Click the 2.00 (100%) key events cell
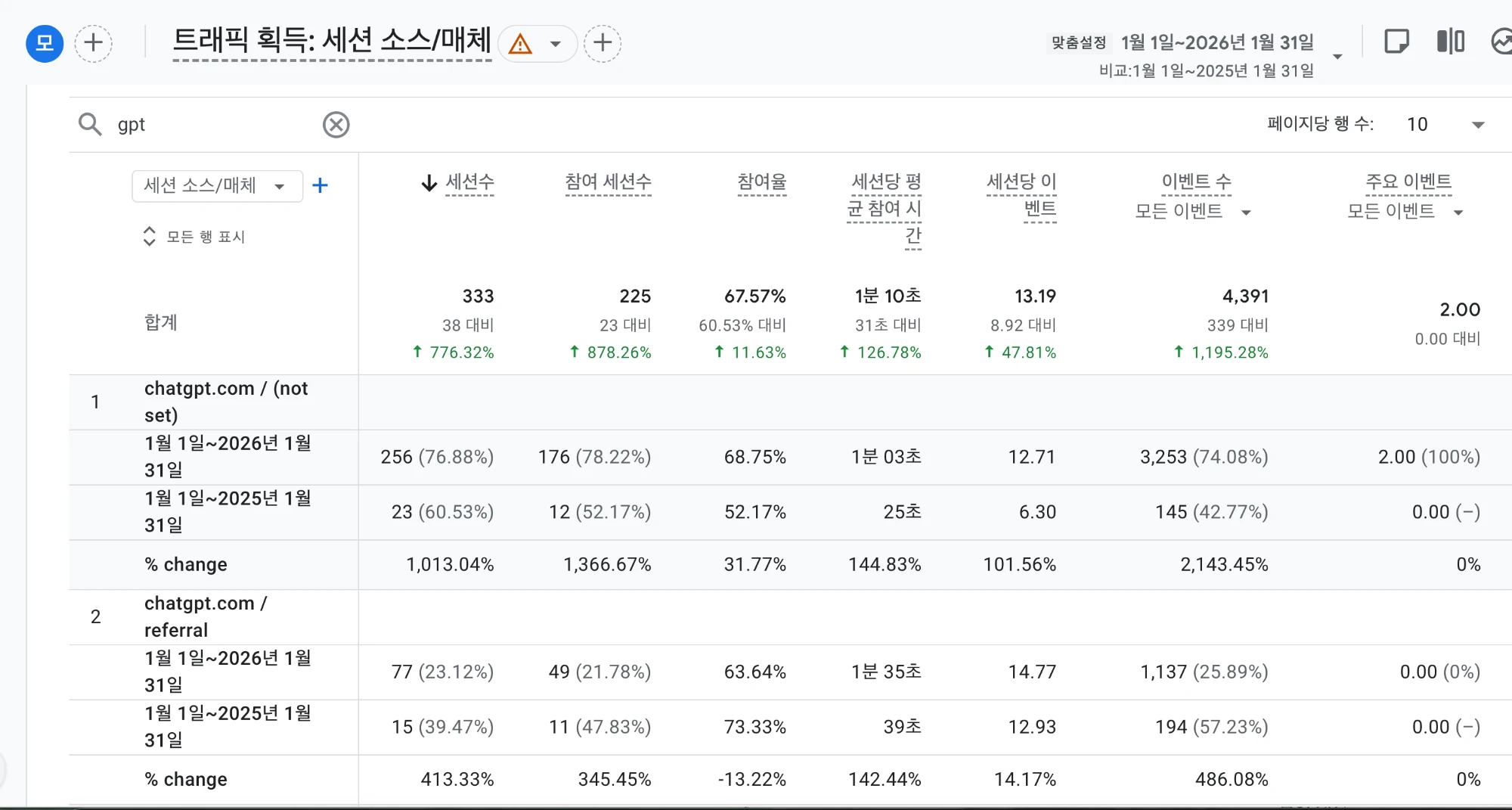Image resolution: width=1512 pixels, height=810 pixels. [x=1429, y=457]
